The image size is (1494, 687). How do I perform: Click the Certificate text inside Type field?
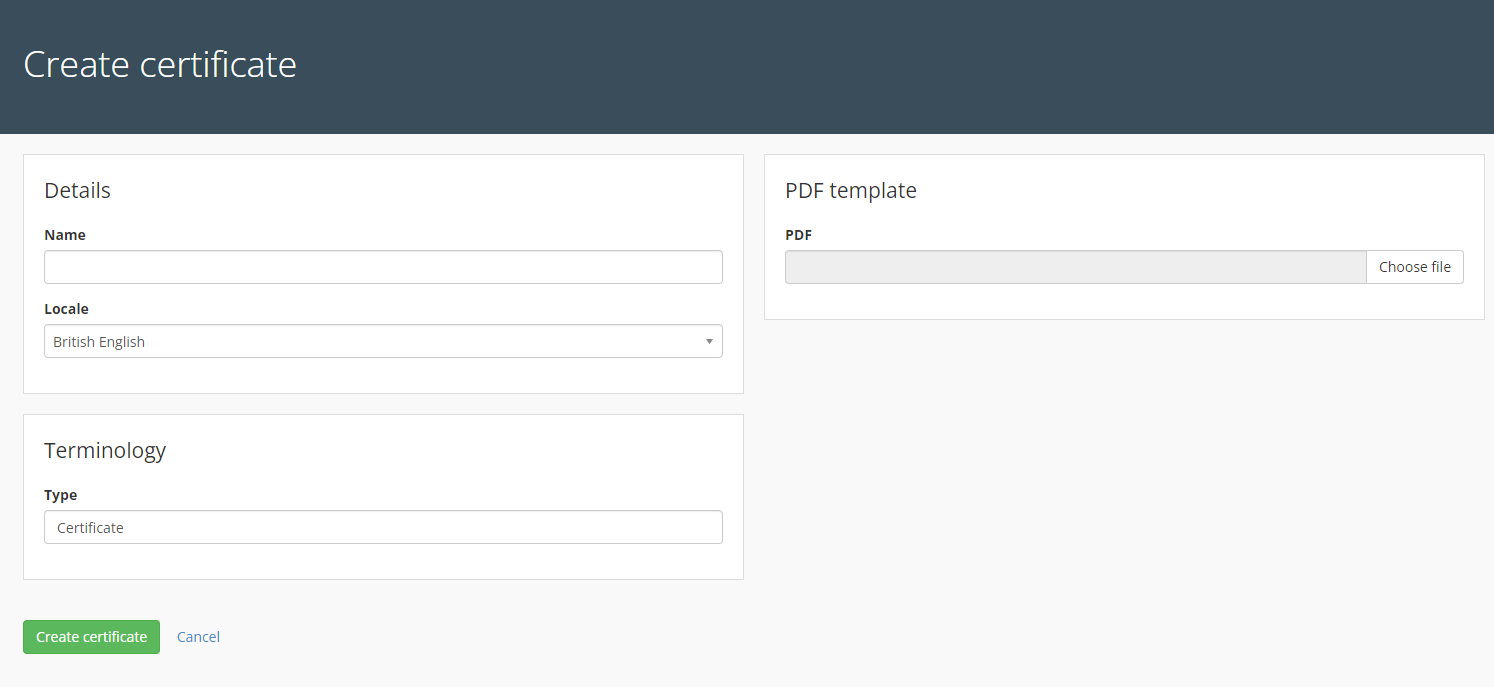(90, 528)
